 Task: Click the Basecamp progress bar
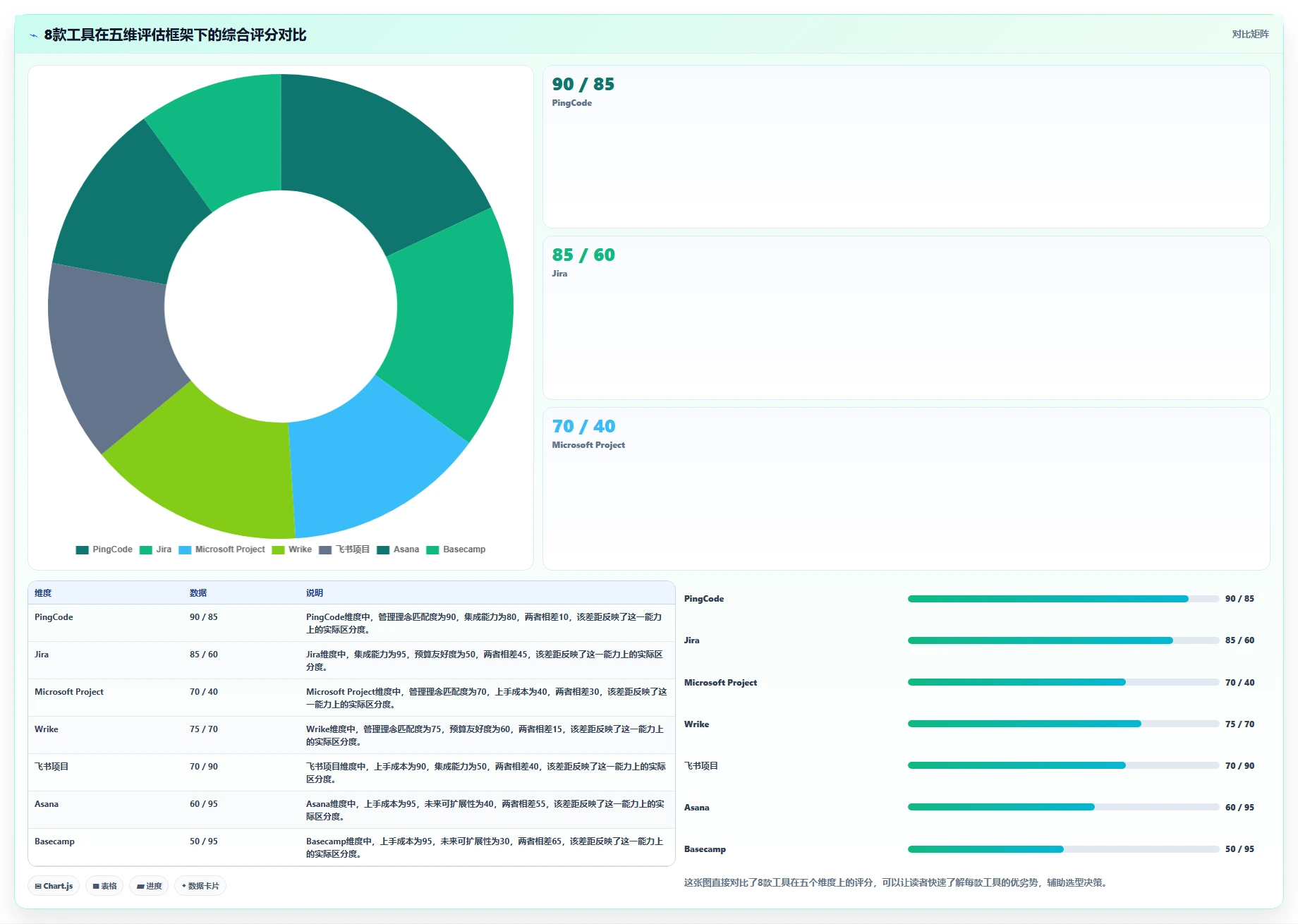tap(1063, 849)
